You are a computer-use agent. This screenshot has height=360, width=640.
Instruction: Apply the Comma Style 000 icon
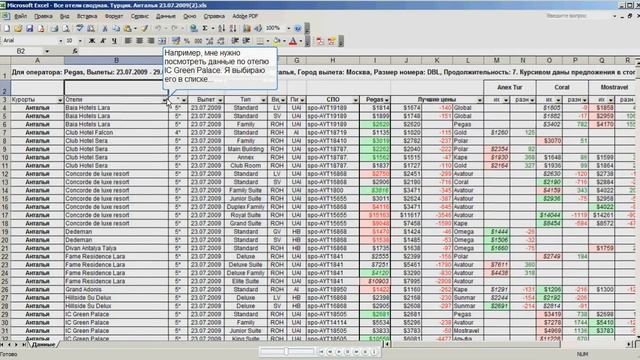[198, 41]
